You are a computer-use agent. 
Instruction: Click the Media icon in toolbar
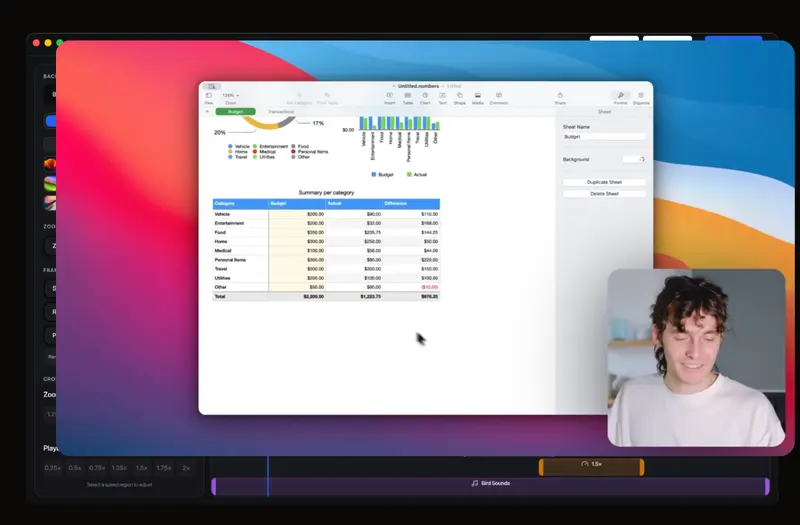(478, 96)
